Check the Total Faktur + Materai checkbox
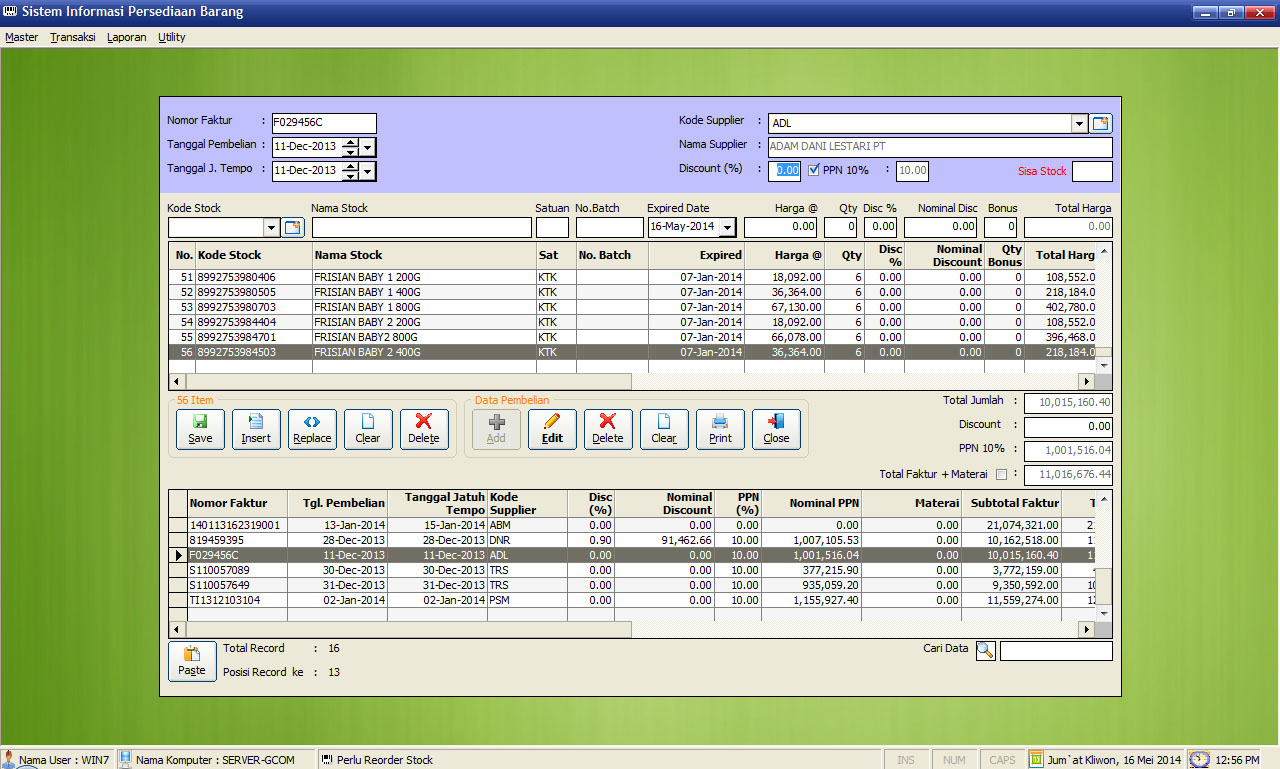Image resolution: width=1280 pixels, height=769 pixels. (x=1002, y=474)
